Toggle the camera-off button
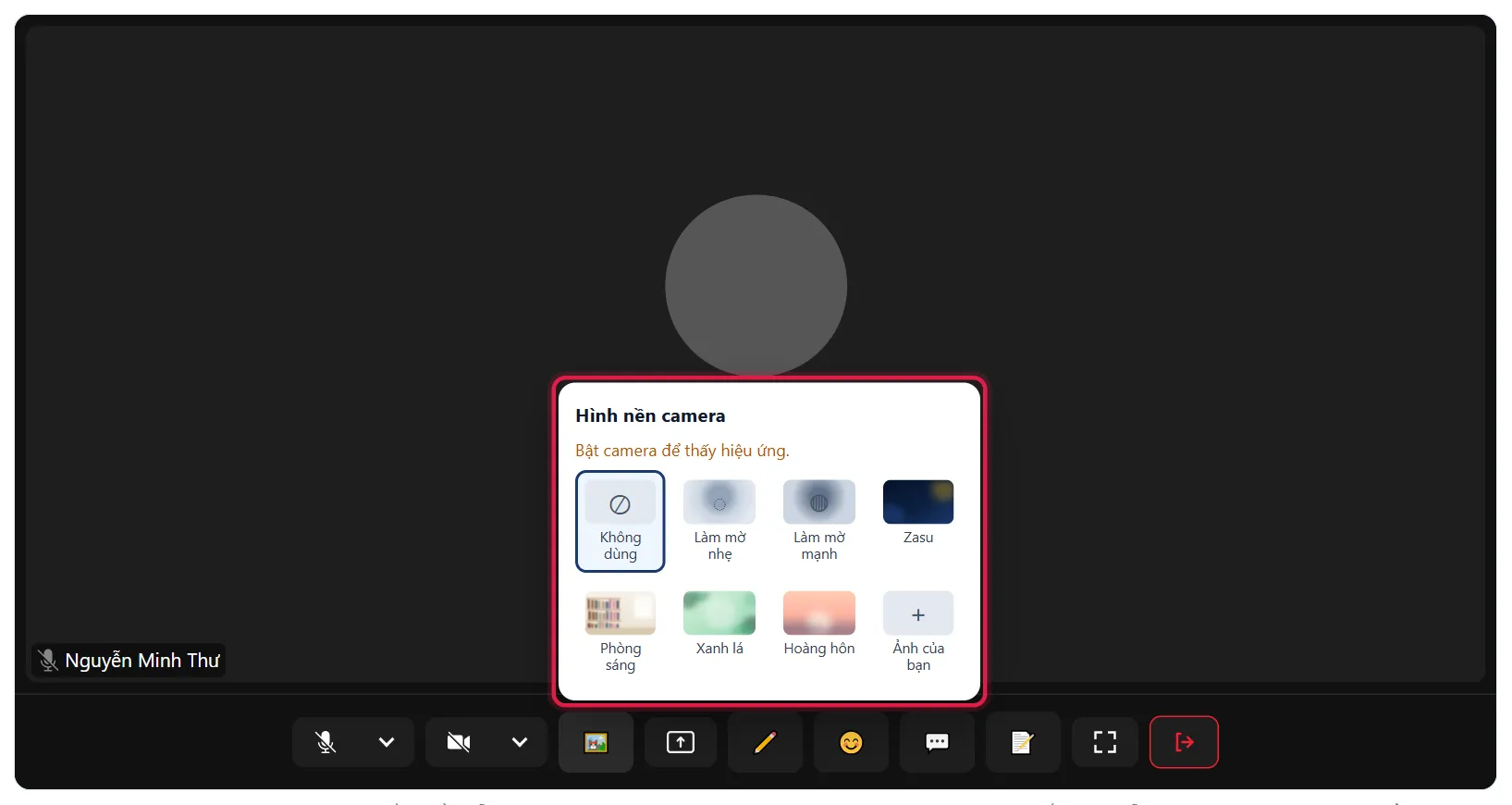1512x805 pixels. (459, 742)
